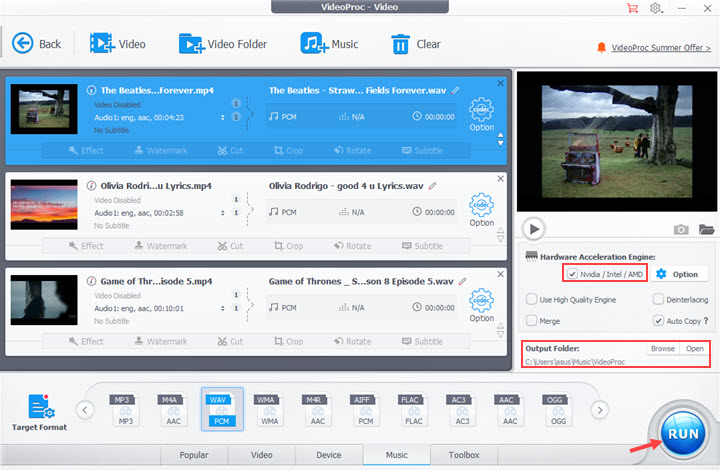Remove Game of Thrones file from list
Screen dimensions: 720x470
pos(501,274)
